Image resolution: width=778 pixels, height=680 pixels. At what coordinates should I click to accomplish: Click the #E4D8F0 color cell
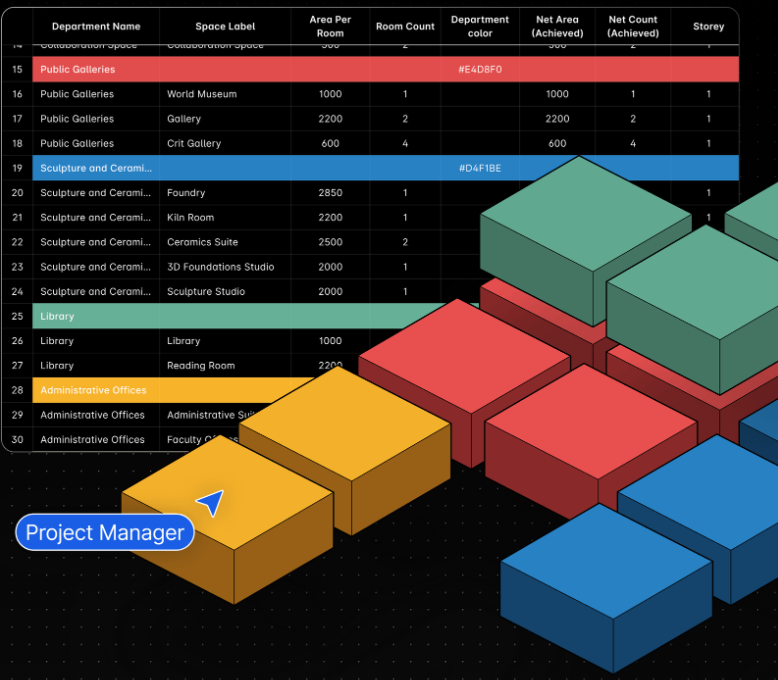tap(480, 69)
